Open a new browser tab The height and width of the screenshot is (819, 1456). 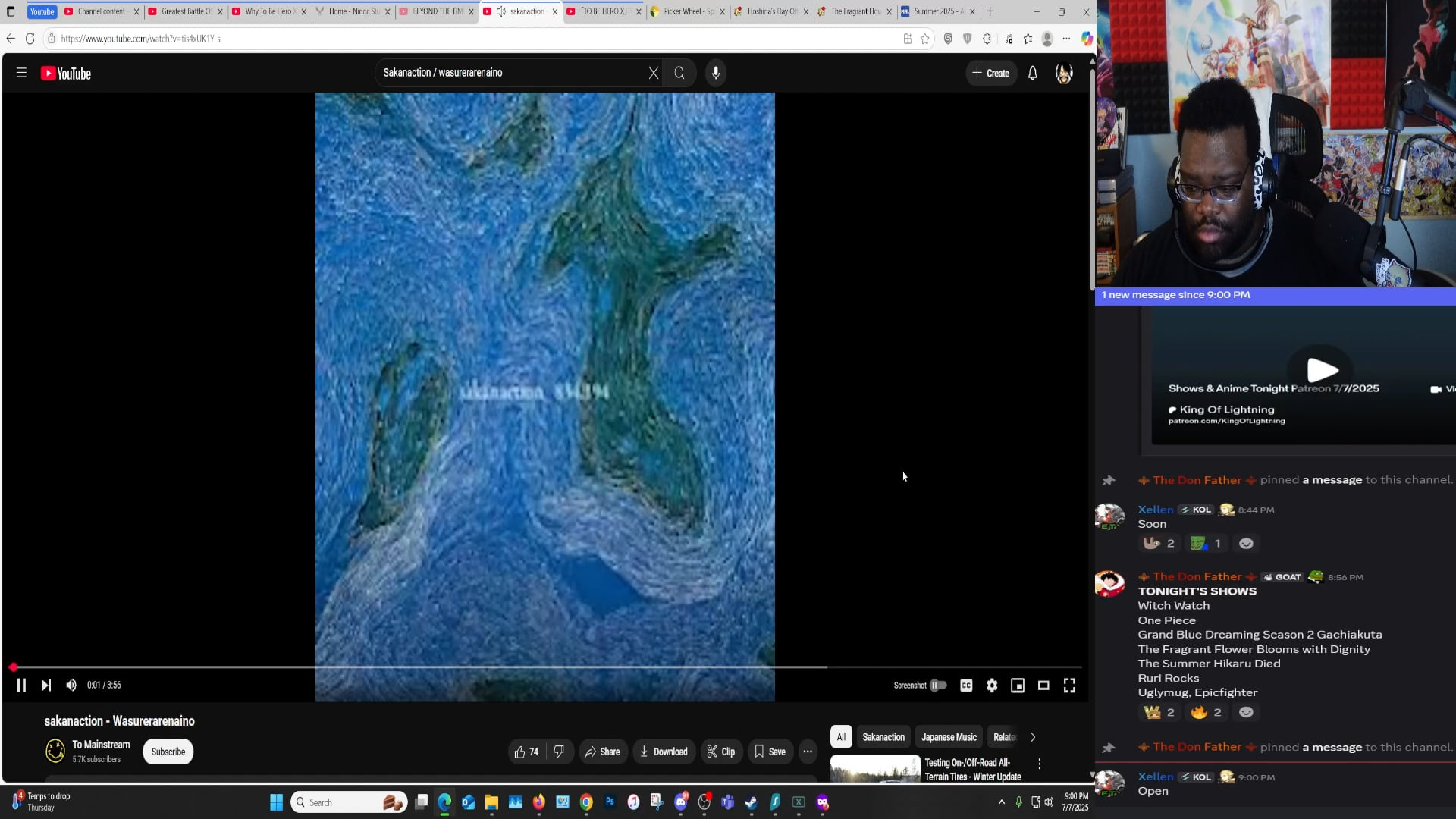(x=990, y=11)
